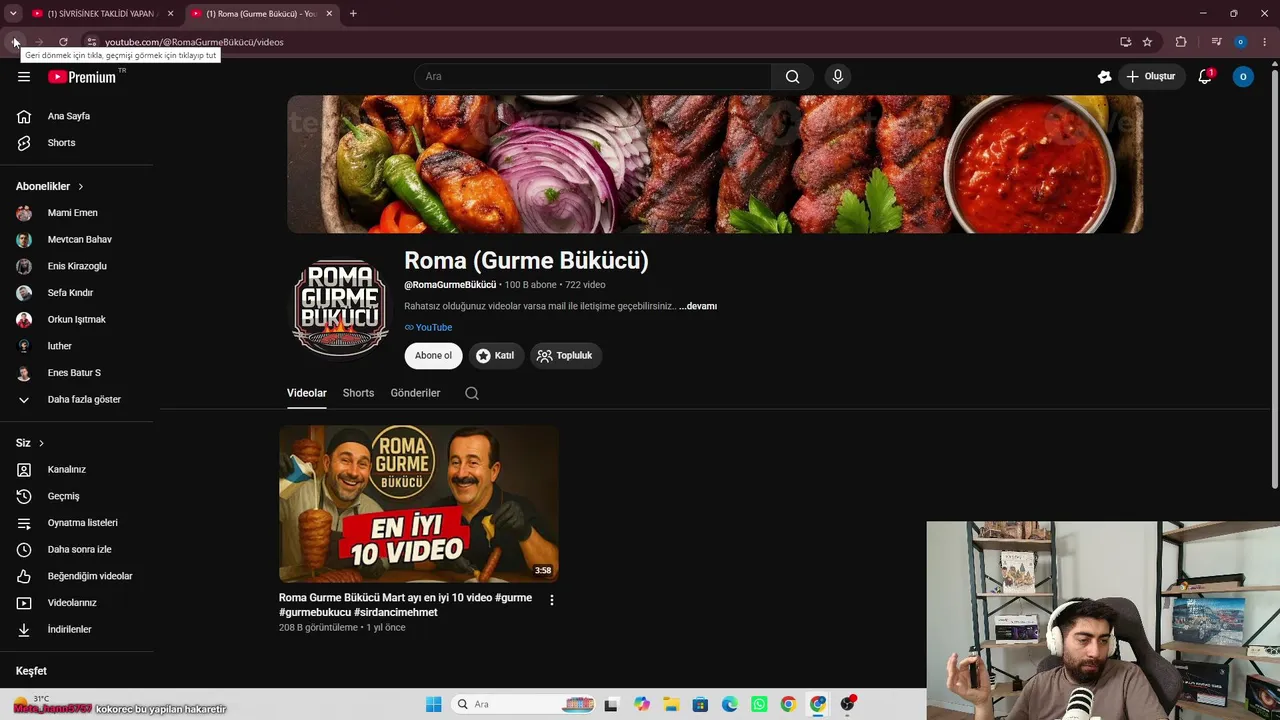Image resolution: width=1280 pixels, height=720 pixels.
Task: Open the Chrome three-dot menu
Action: (1266, 42)
